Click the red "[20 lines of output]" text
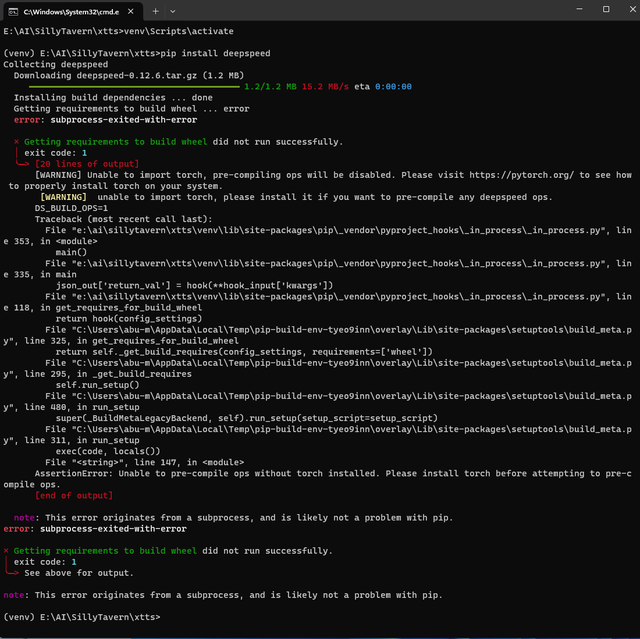The height and width of the screenshot is (639, 640). tap(87, 164)
